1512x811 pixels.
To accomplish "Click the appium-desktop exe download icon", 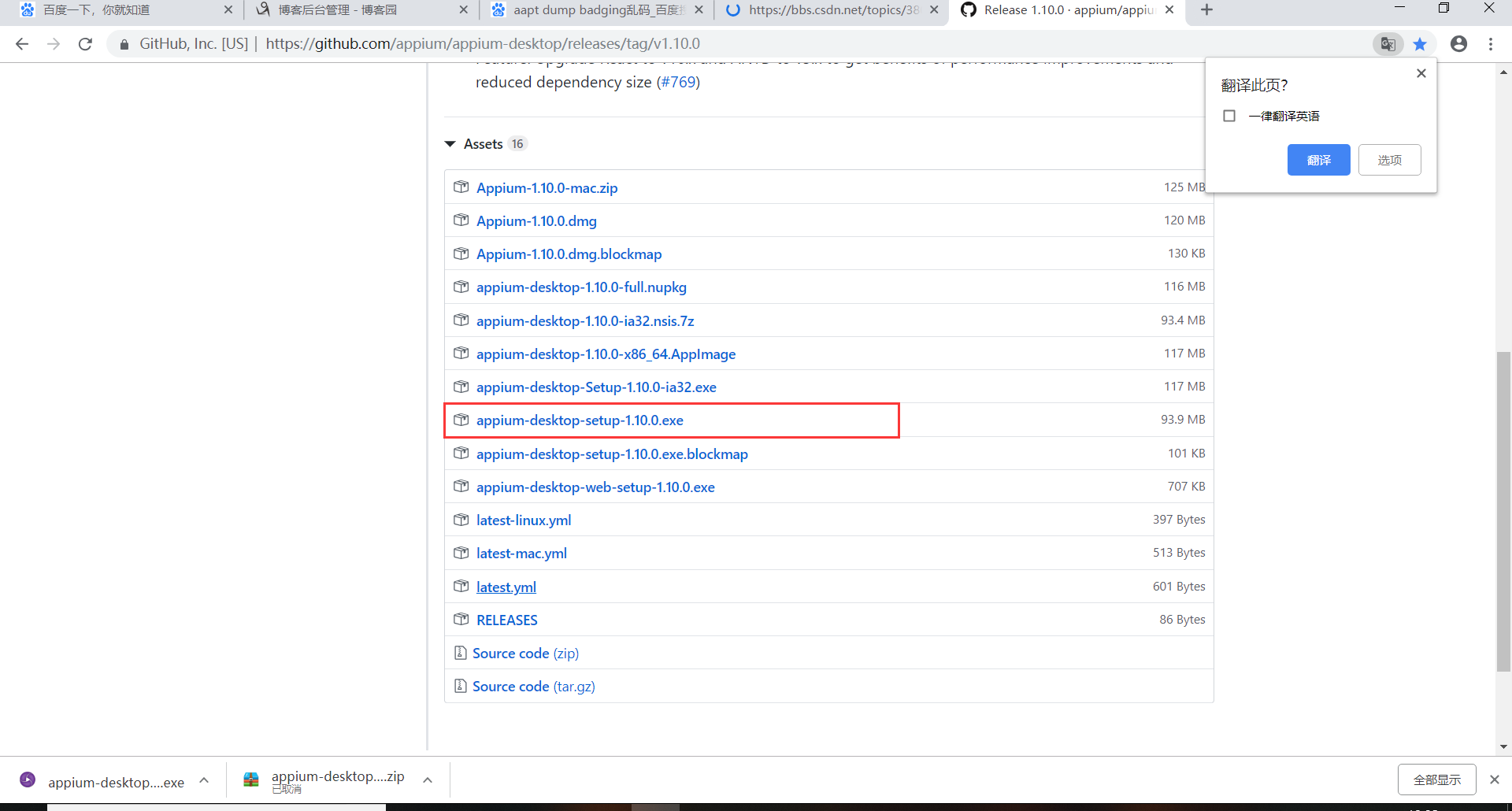I will [x=28, y=780].
